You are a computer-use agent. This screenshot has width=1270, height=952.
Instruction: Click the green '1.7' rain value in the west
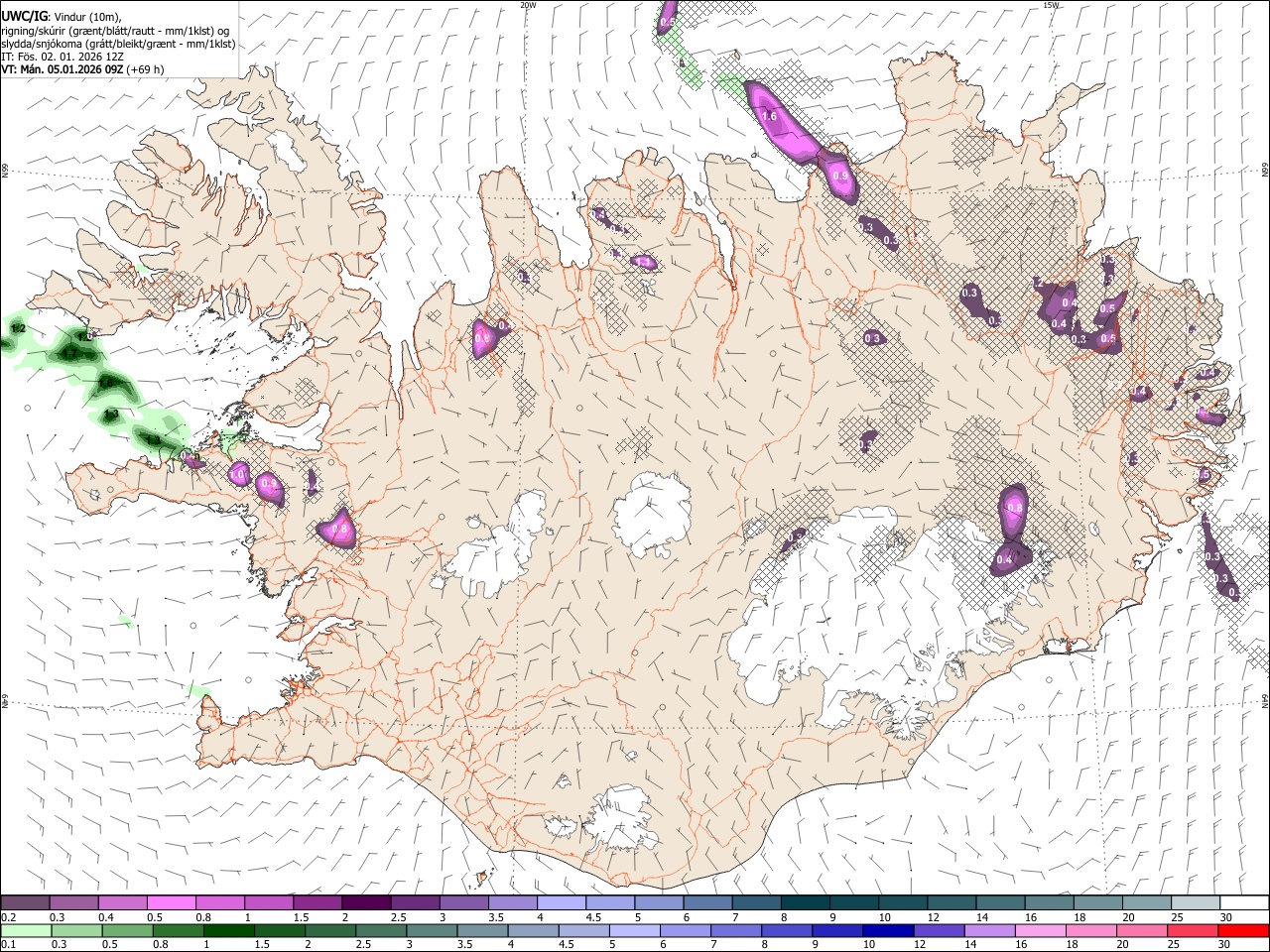pos(69,353)
